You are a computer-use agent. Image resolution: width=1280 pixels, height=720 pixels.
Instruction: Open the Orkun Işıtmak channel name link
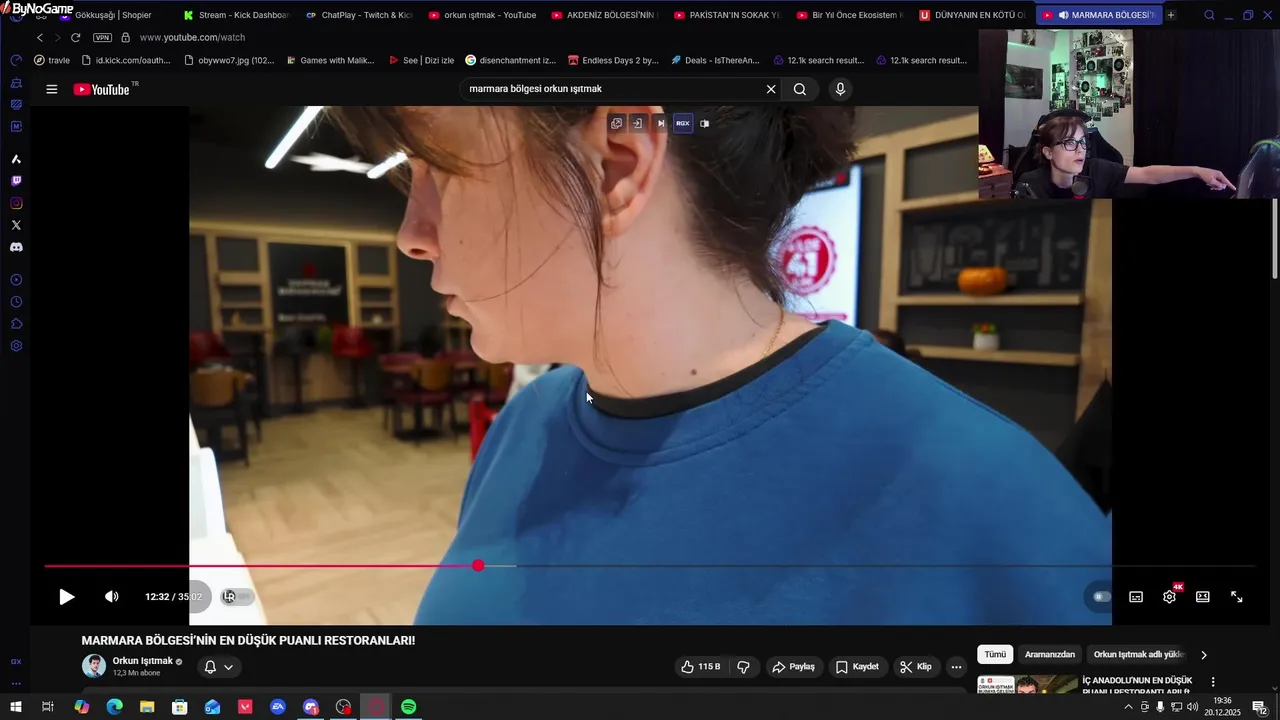pyautogui.click(x=142, y=661)
